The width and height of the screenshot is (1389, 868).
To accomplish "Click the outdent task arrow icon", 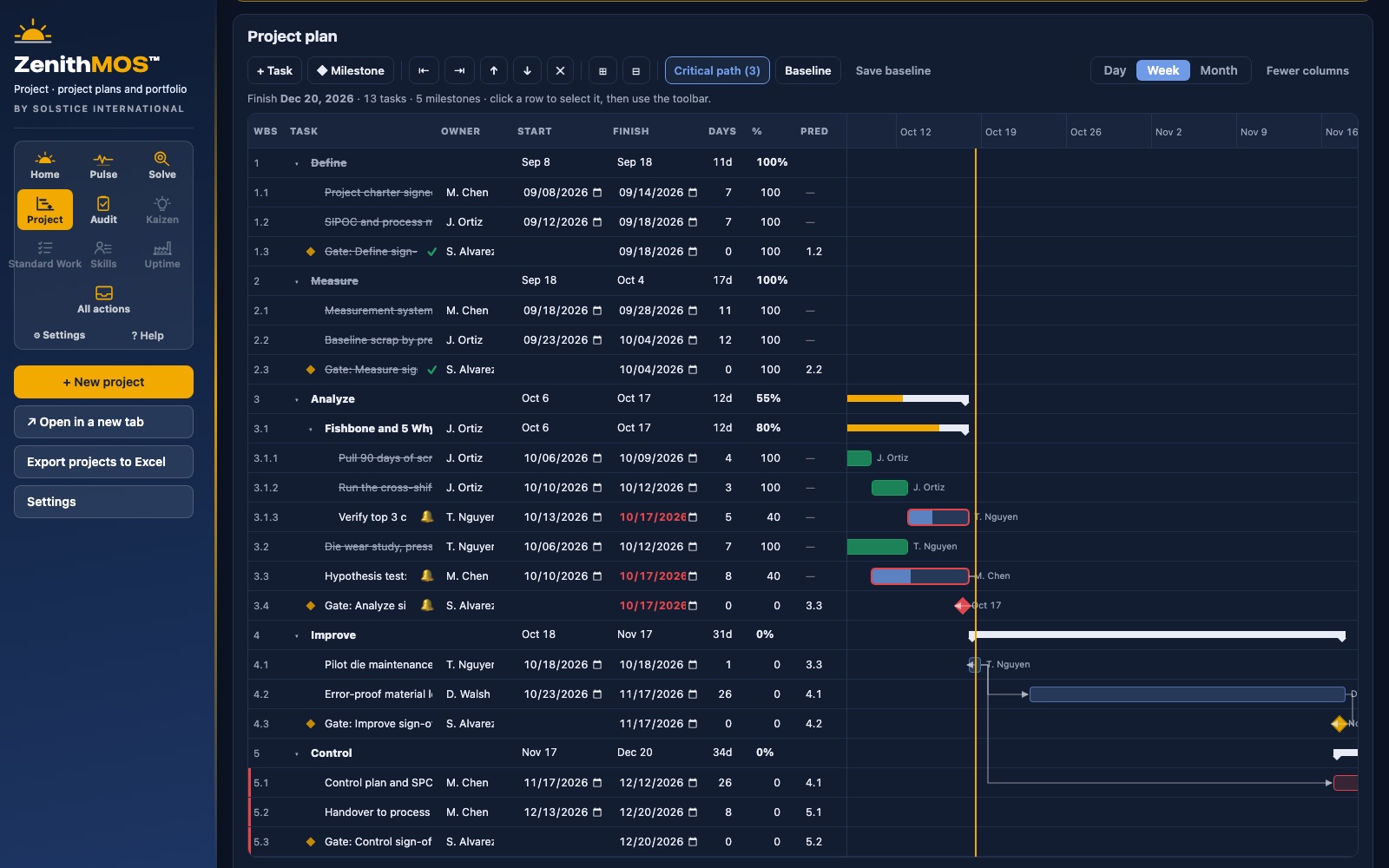I will 424,71.
